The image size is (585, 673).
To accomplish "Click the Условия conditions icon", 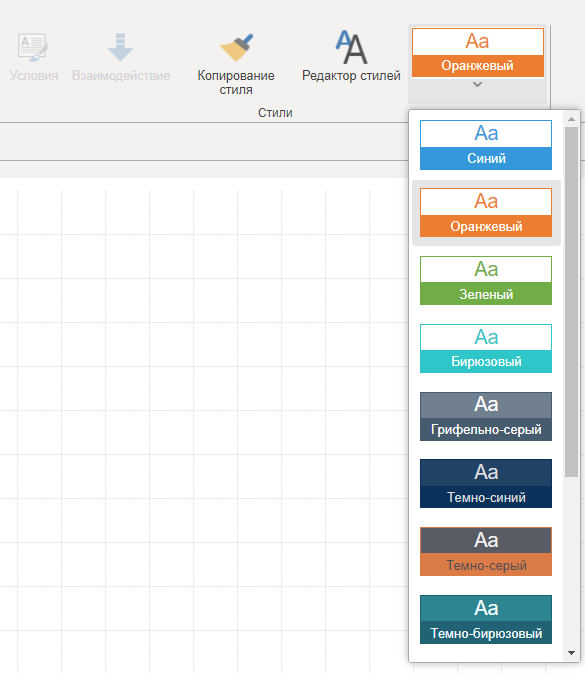I will pos(33,47).
